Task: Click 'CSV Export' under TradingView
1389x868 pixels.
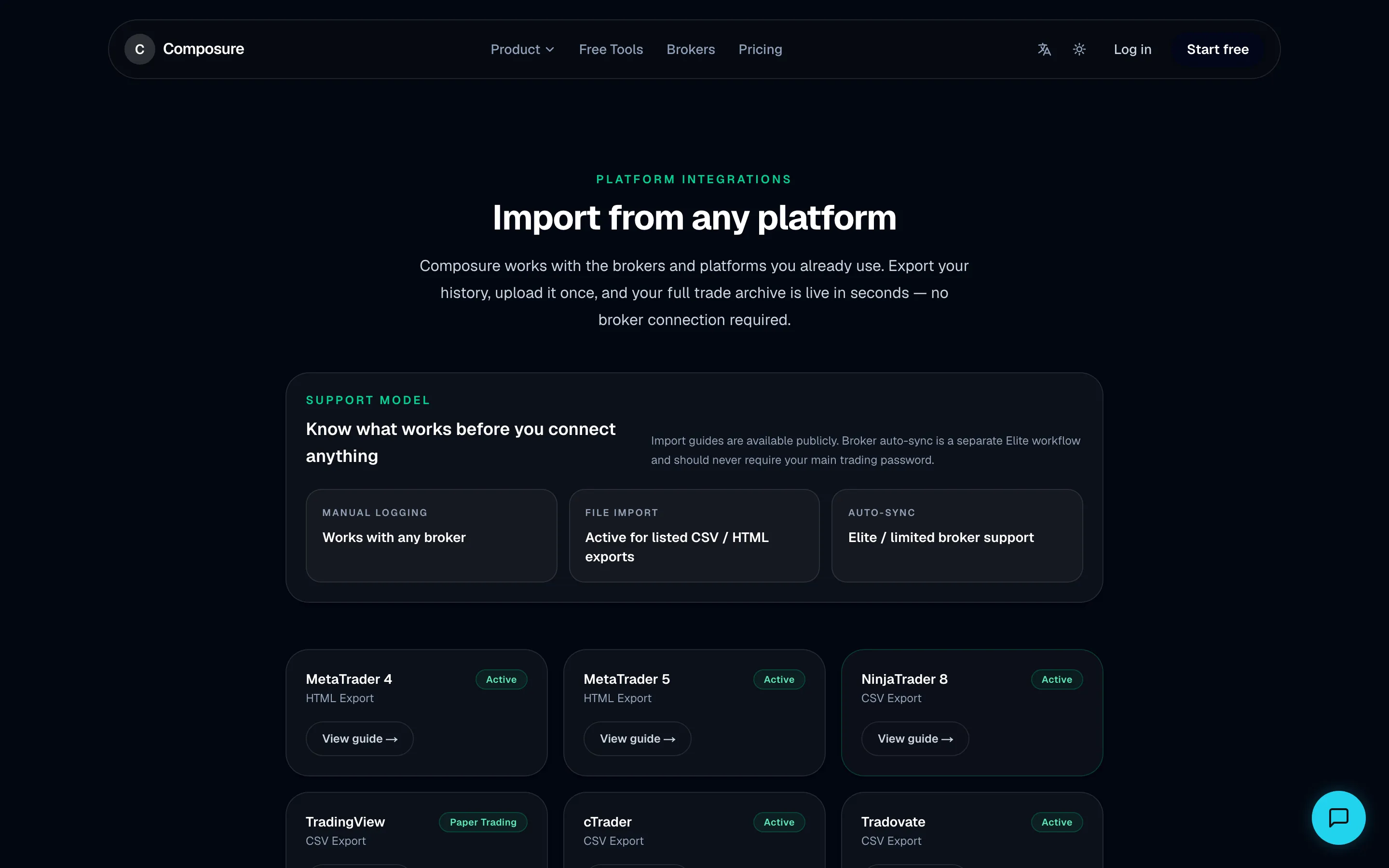Action: tap(336, 841)
